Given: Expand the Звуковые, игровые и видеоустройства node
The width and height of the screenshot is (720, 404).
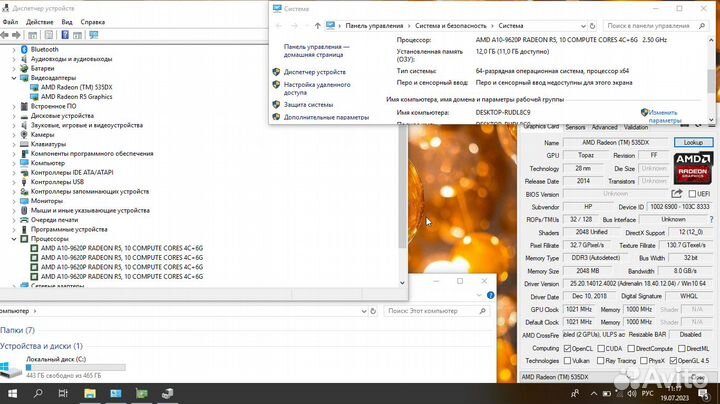Looking at the screenshot, I should [x=14, y=125].
